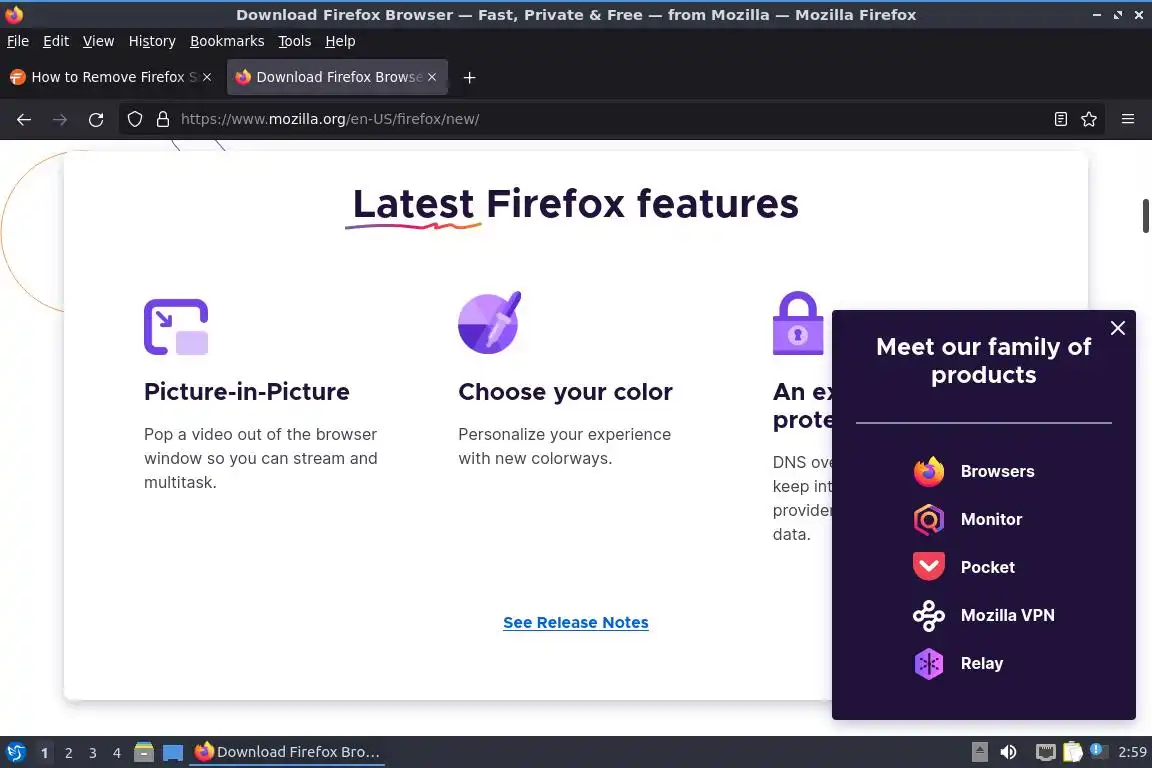Open the clipboard manager tray icon
Viewport: 1152px width, 768px height.
[x=1073, y=752]
